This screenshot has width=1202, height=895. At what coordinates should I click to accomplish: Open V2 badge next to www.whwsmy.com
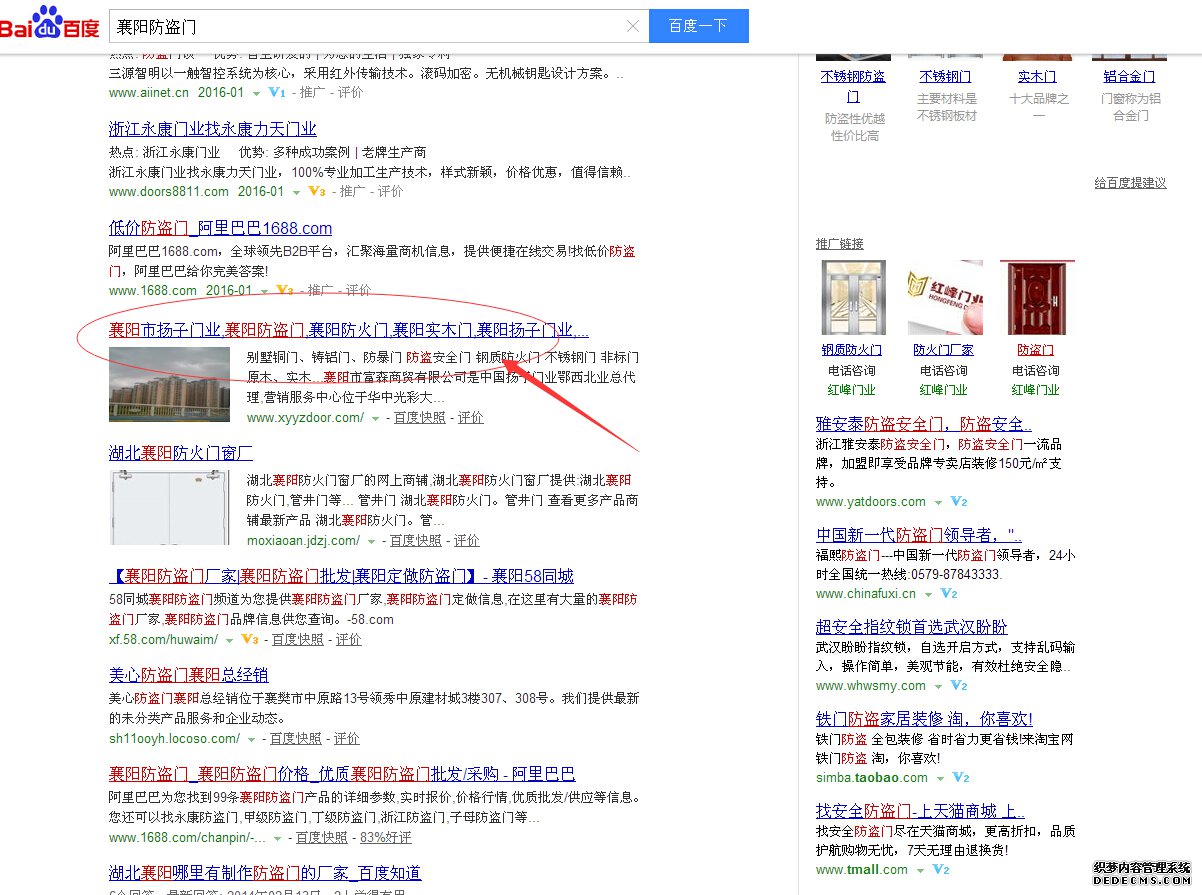[958, 686]
